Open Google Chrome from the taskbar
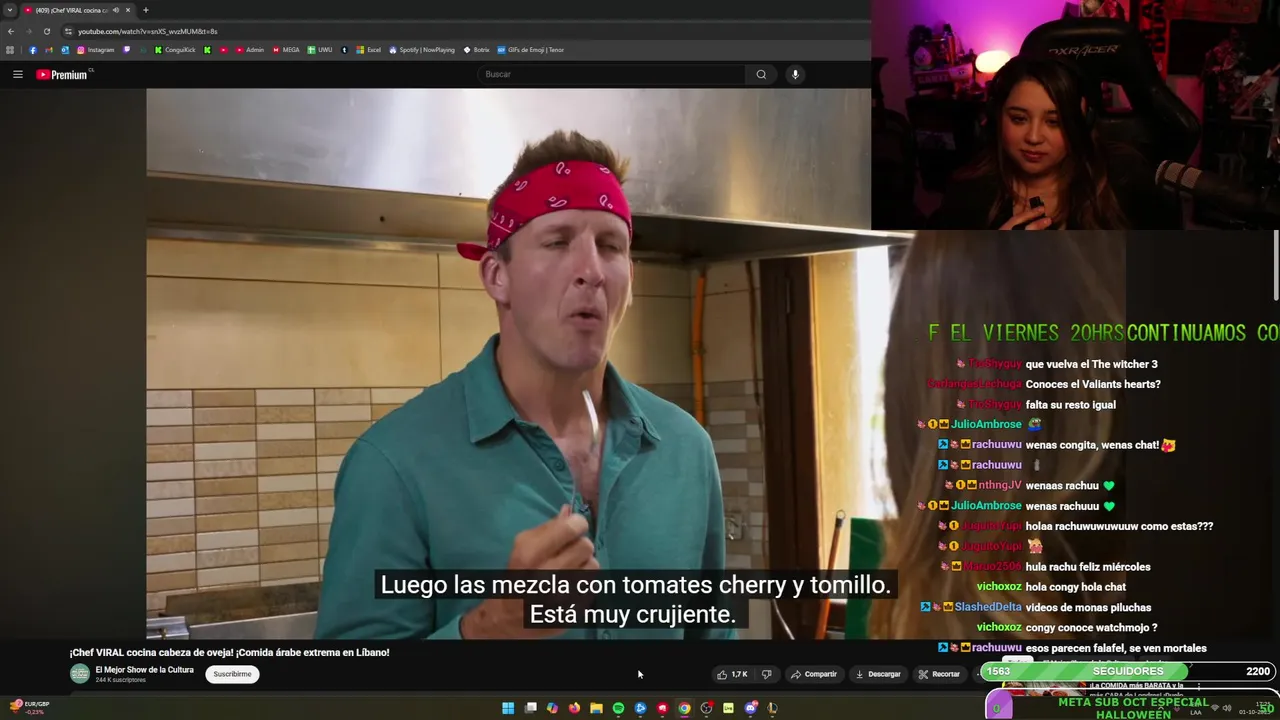 (684, 708)
